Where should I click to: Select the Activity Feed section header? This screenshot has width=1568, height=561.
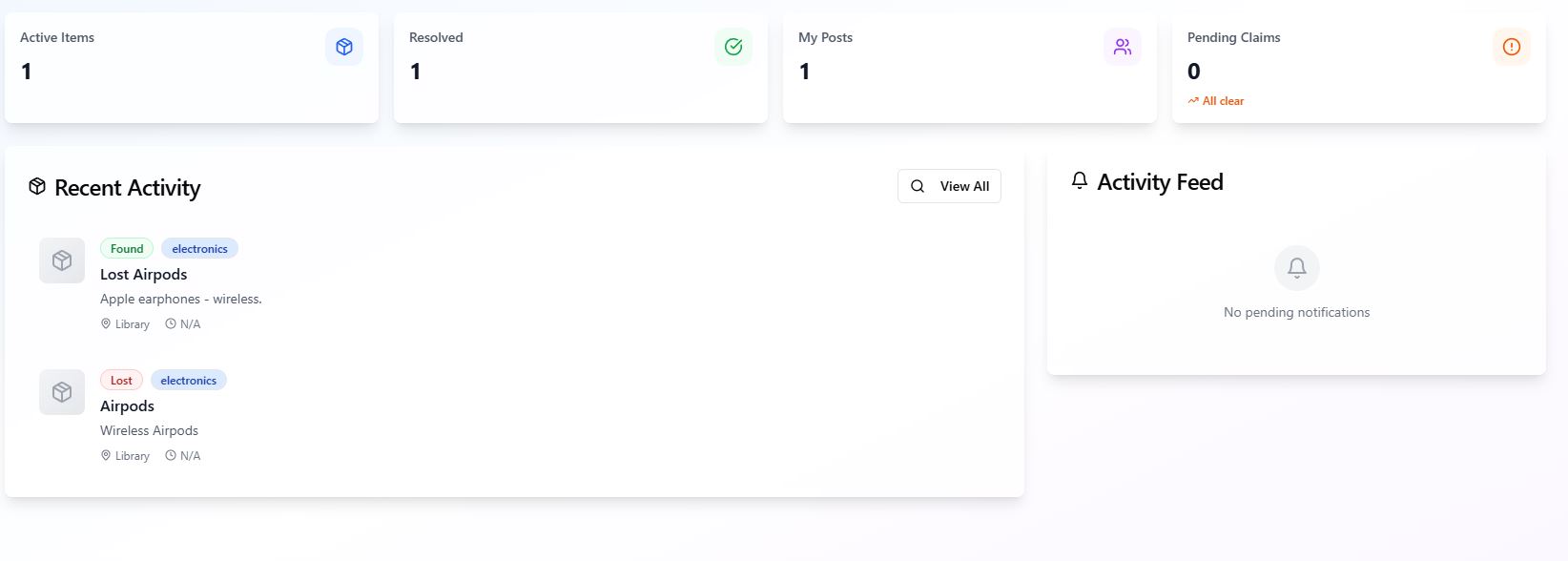pyautogui.click(x=1160, y=181)
